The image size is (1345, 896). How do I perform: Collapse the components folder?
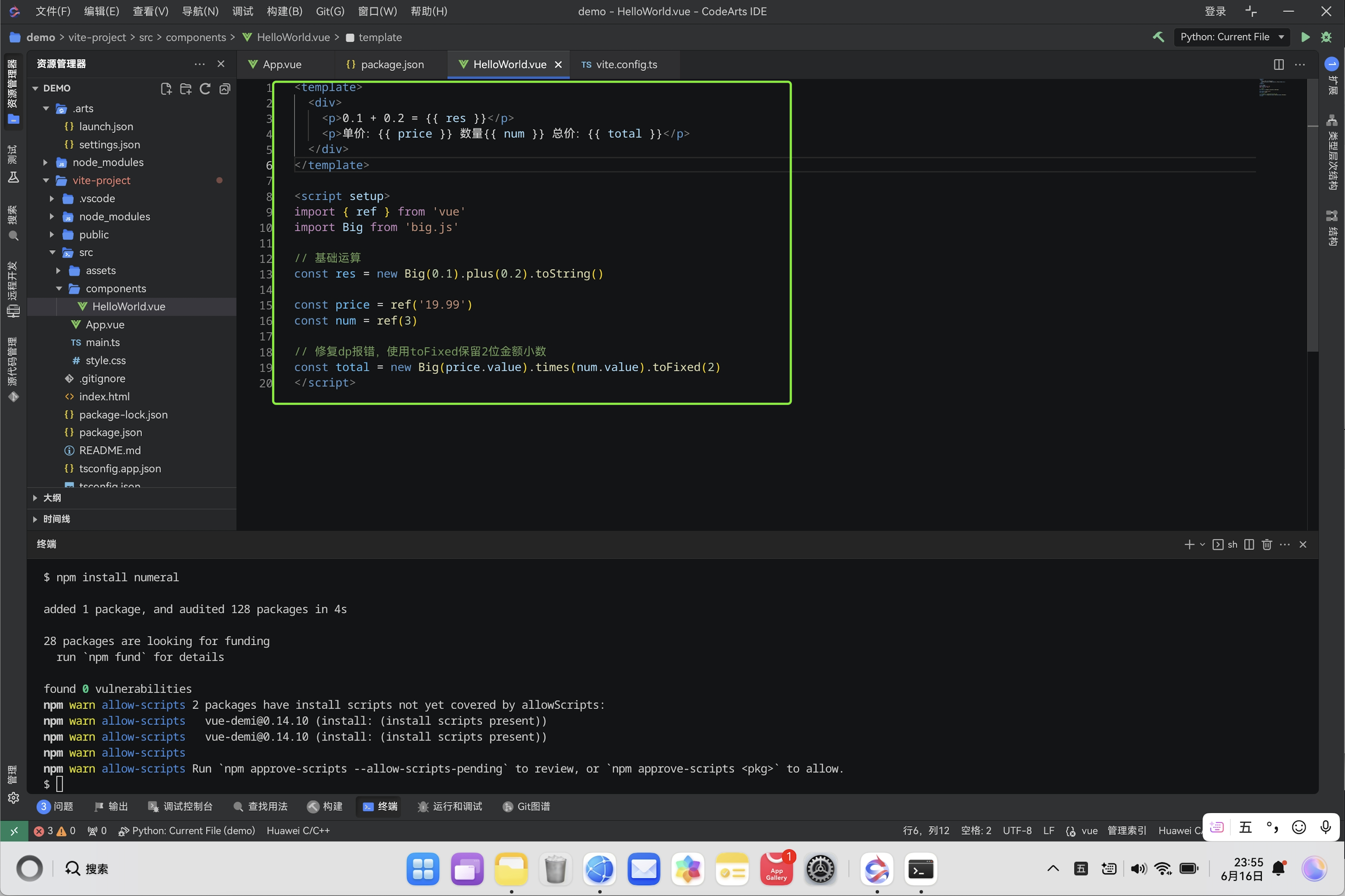tap(59, 288)
